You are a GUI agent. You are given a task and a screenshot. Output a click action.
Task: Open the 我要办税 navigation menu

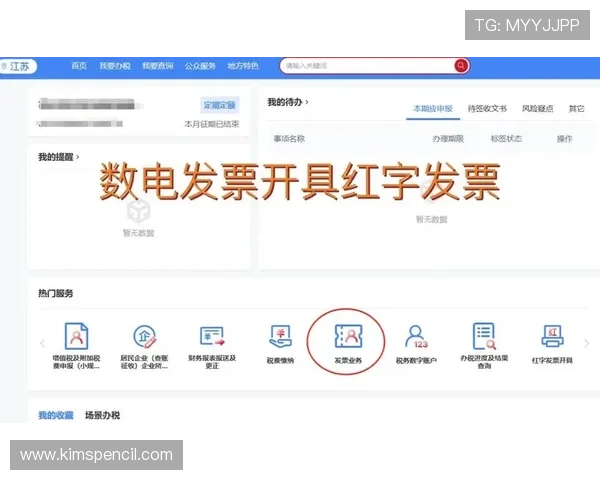click(115, 66)
